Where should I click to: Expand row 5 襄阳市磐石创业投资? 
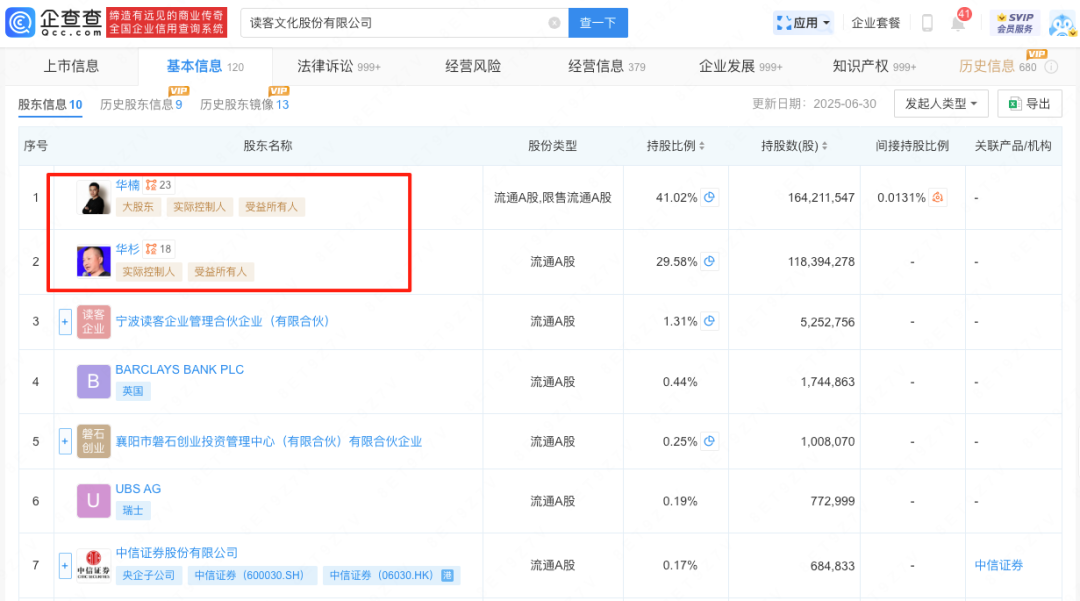tap(65, 441)
